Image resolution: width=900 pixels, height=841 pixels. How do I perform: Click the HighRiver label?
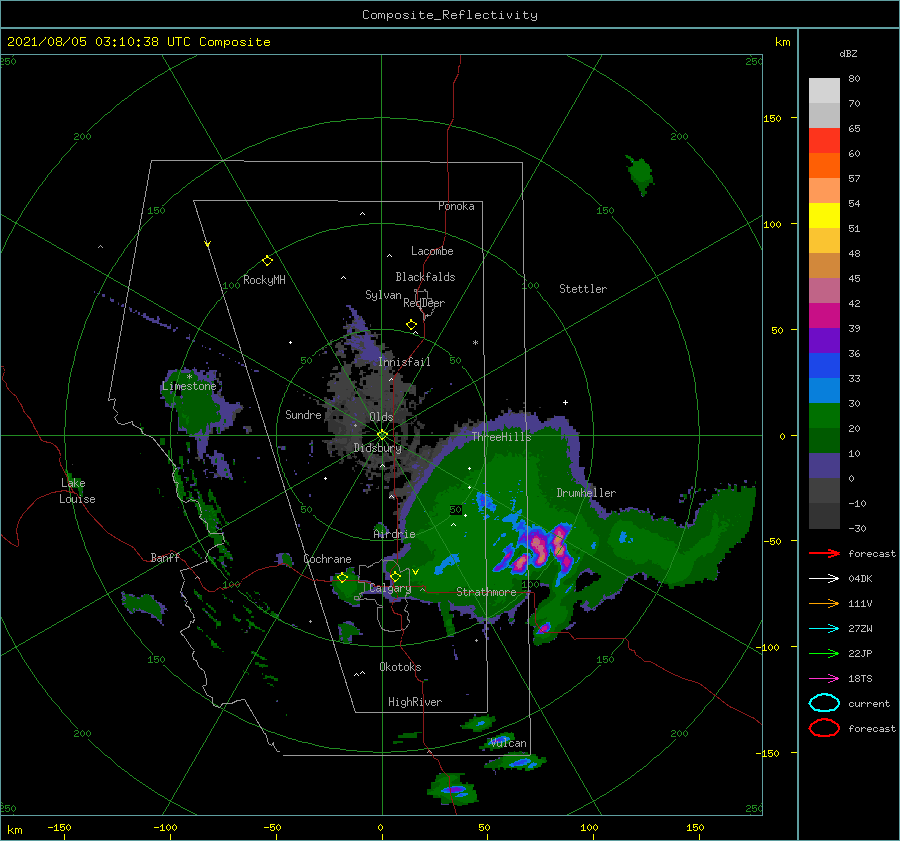[415, 702]
